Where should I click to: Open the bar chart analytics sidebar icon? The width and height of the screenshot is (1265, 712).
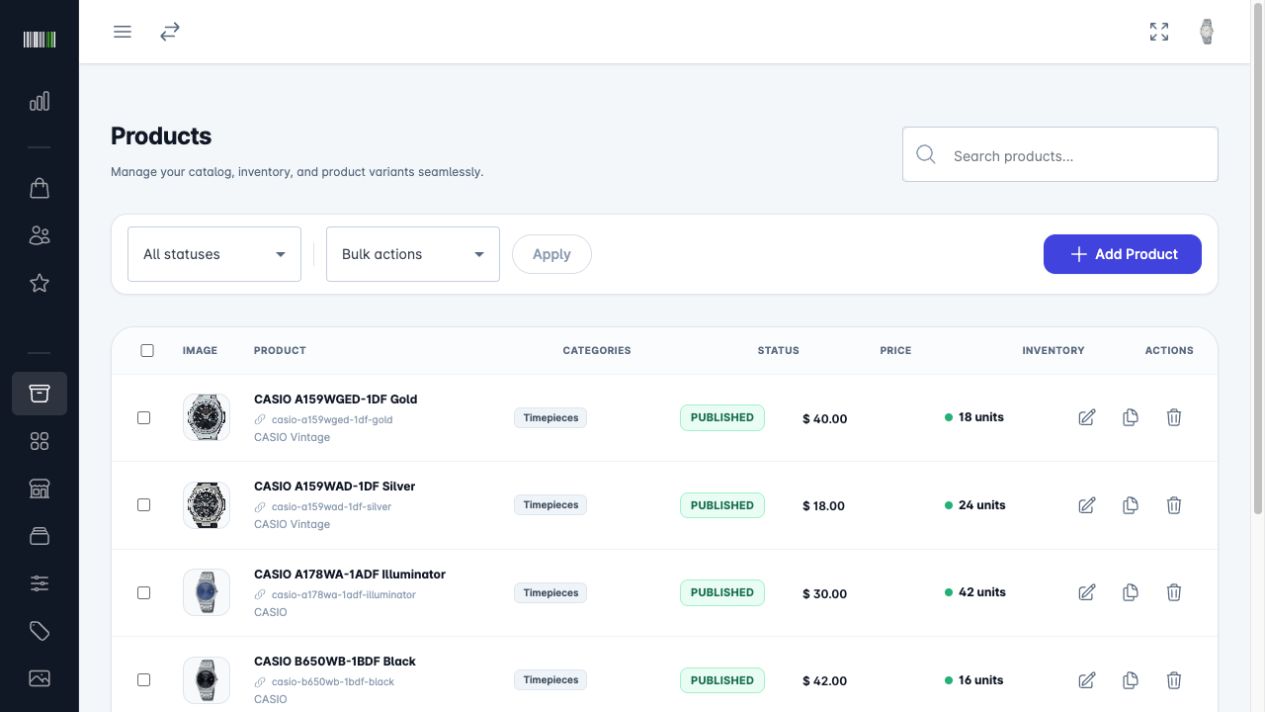point(39,101)
